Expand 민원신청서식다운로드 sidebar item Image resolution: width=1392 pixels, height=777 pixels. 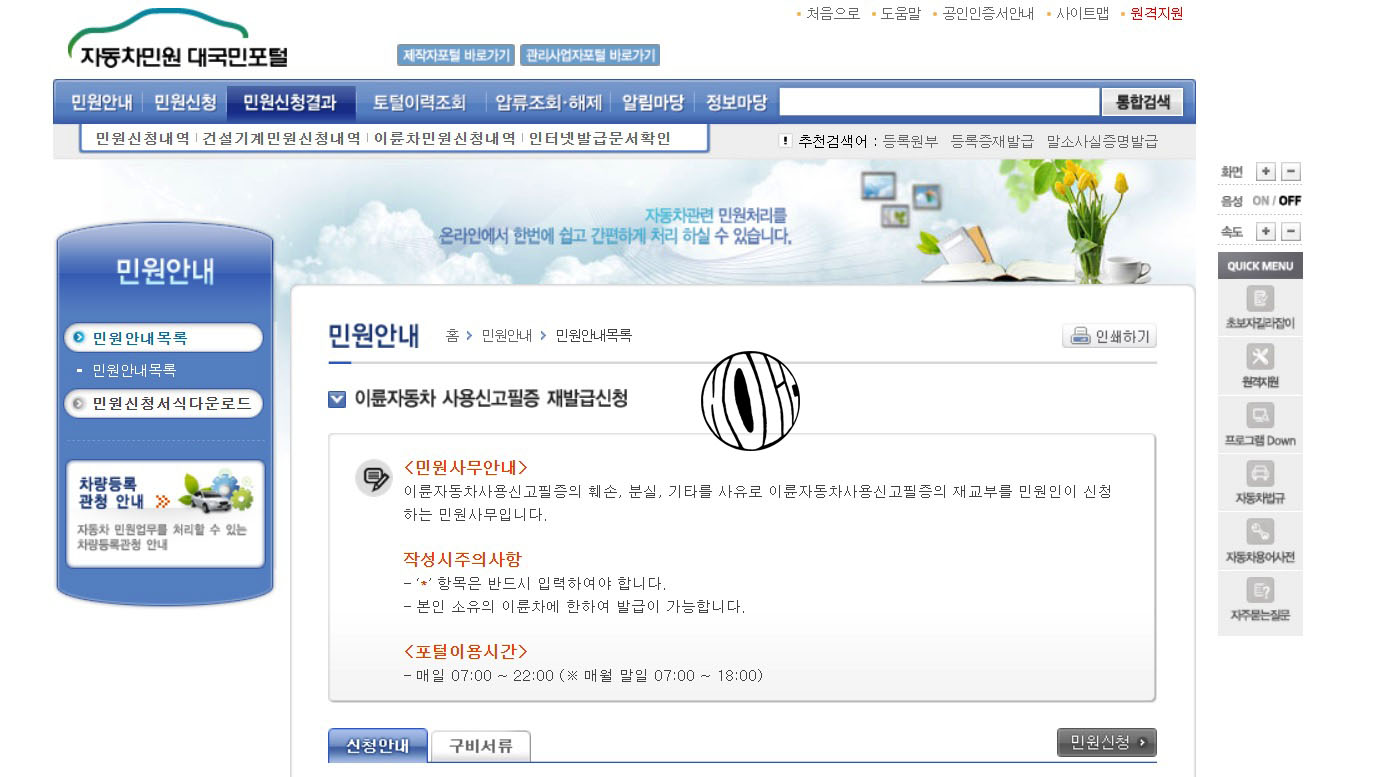[163, 404]
